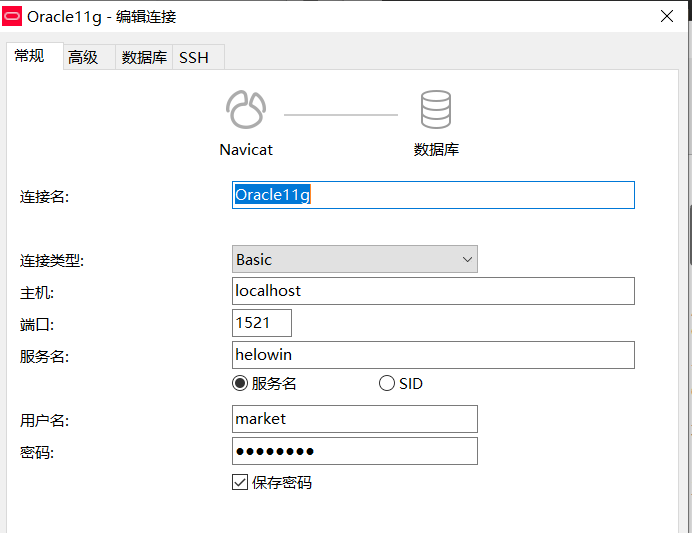Click the Navicat caption under the logo
692x533 pixels.
click(246, 150)
